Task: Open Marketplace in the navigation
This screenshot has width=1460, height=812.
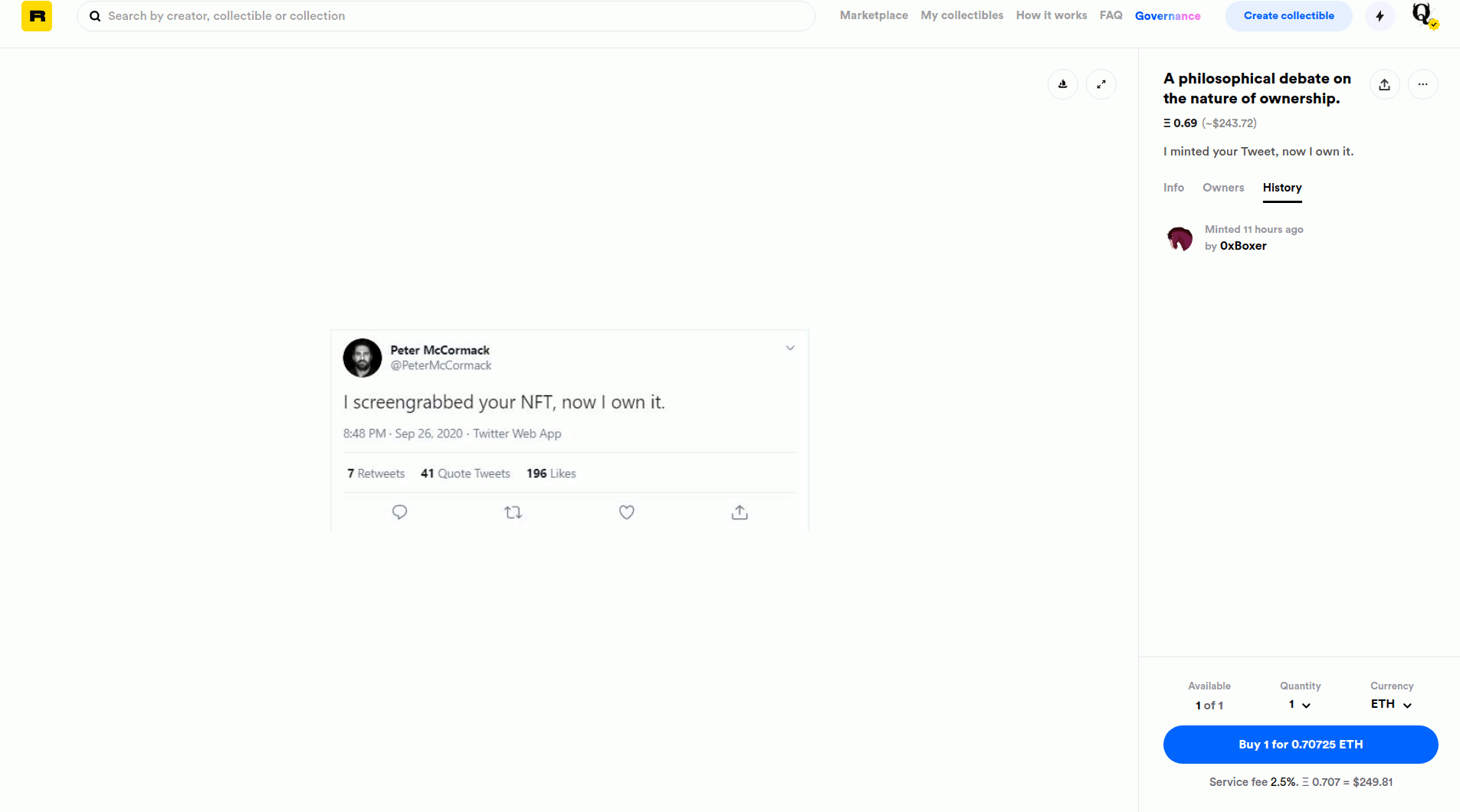Action: coord(874,15)
